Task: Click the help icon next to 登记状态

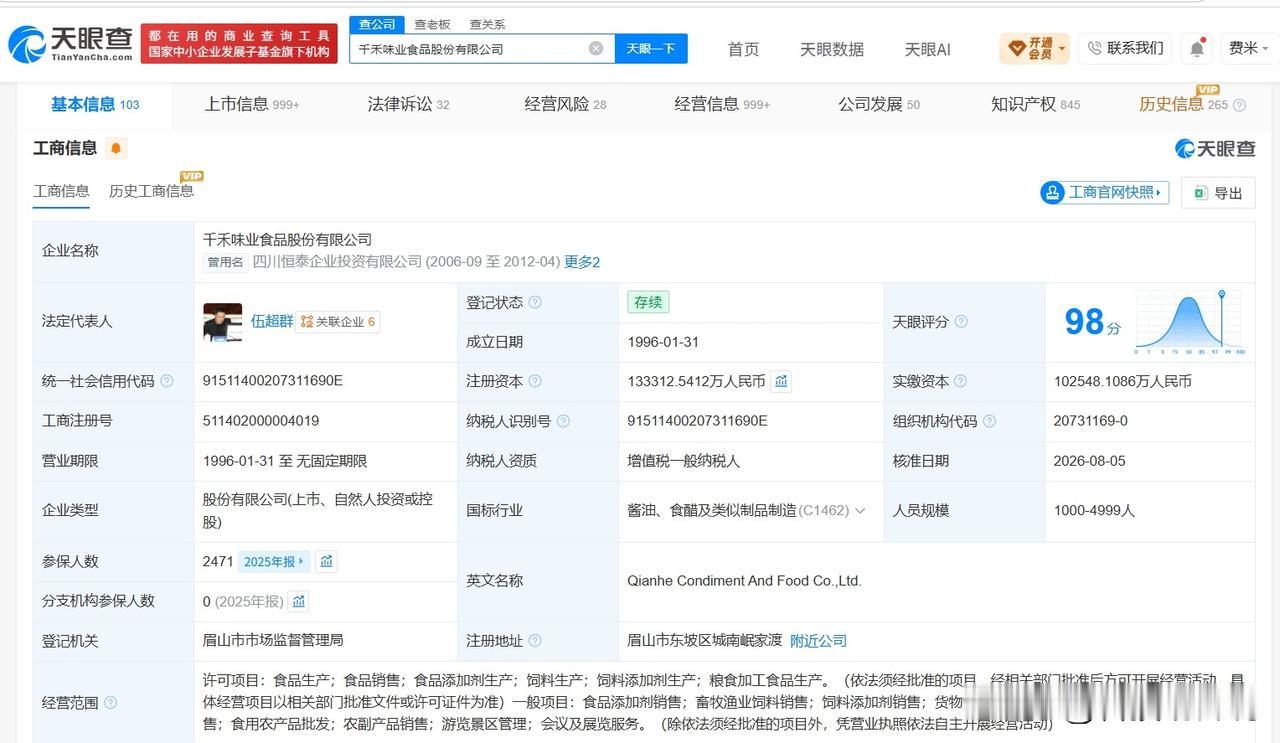Action: pos(535,302)
